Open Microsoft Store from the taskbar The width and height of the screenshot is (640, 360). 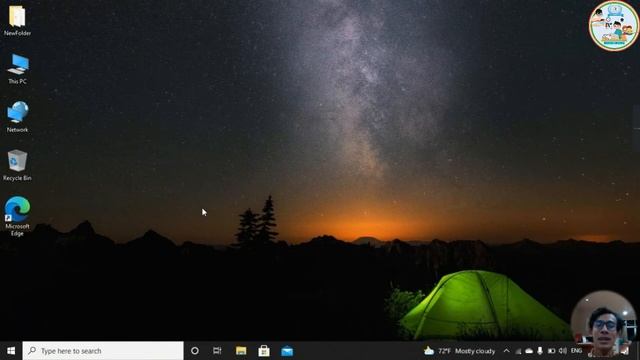coord(264,351)
